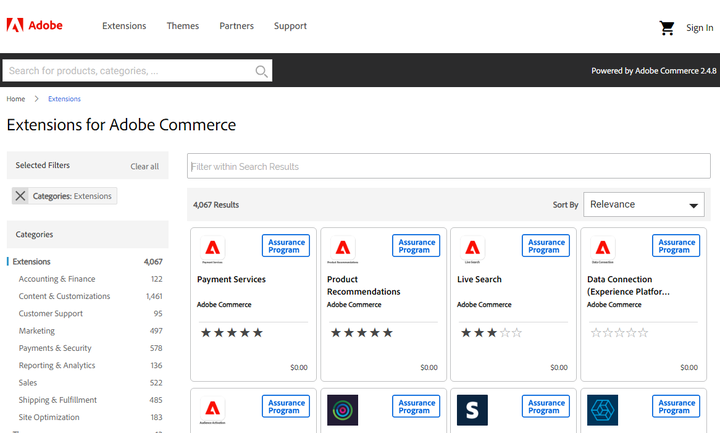720x433 pixels.
Task: Click Adobe Commerce vendor under Live Search
Action: [x=484, y=304]
